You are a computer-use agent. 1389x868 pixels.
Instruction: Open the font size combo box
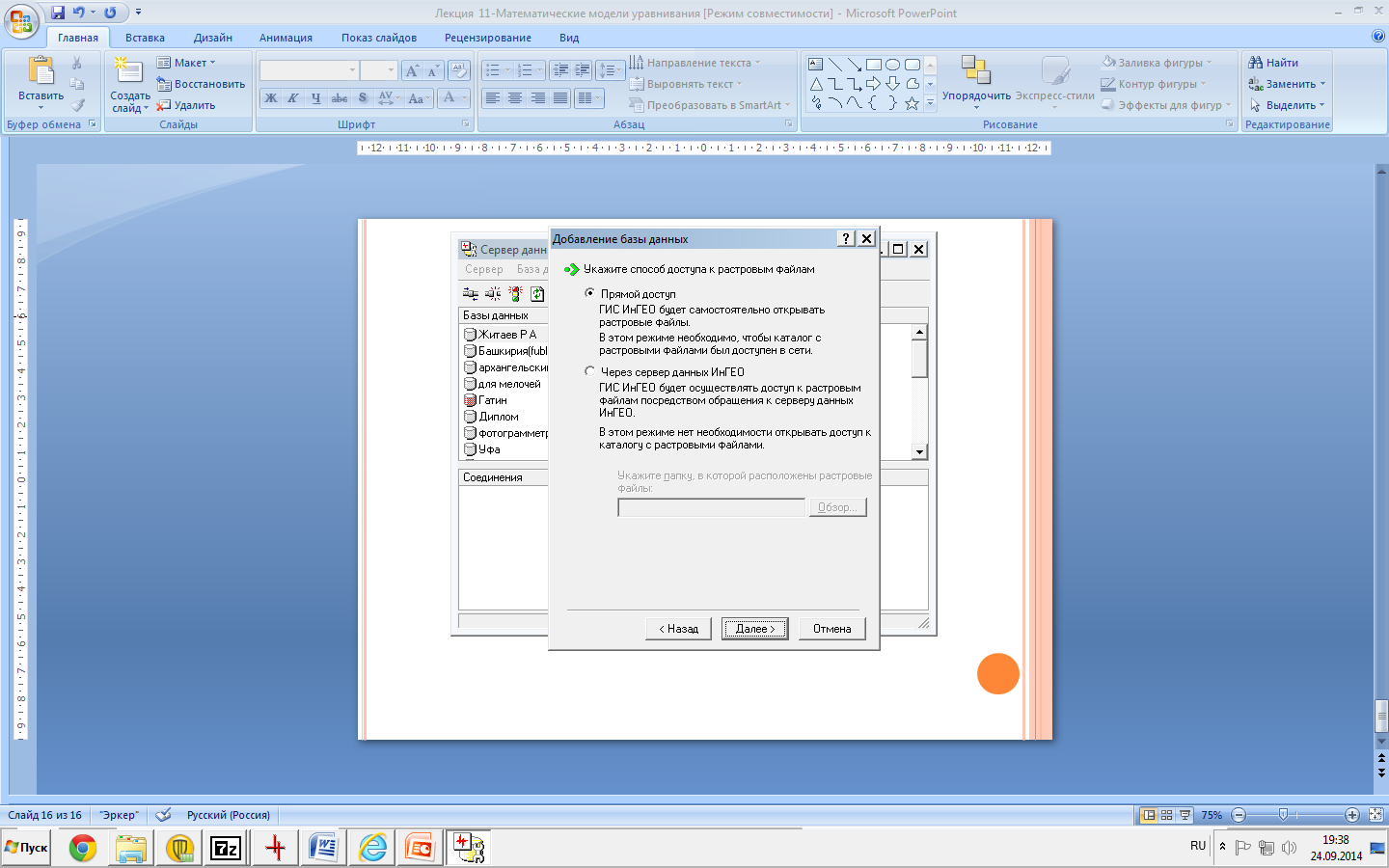[379, 70]
